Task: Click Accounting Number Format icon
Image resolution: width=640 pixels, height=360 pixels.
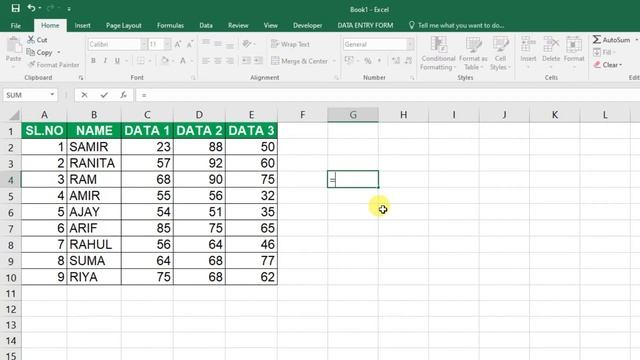Action: tap(349, 61)
